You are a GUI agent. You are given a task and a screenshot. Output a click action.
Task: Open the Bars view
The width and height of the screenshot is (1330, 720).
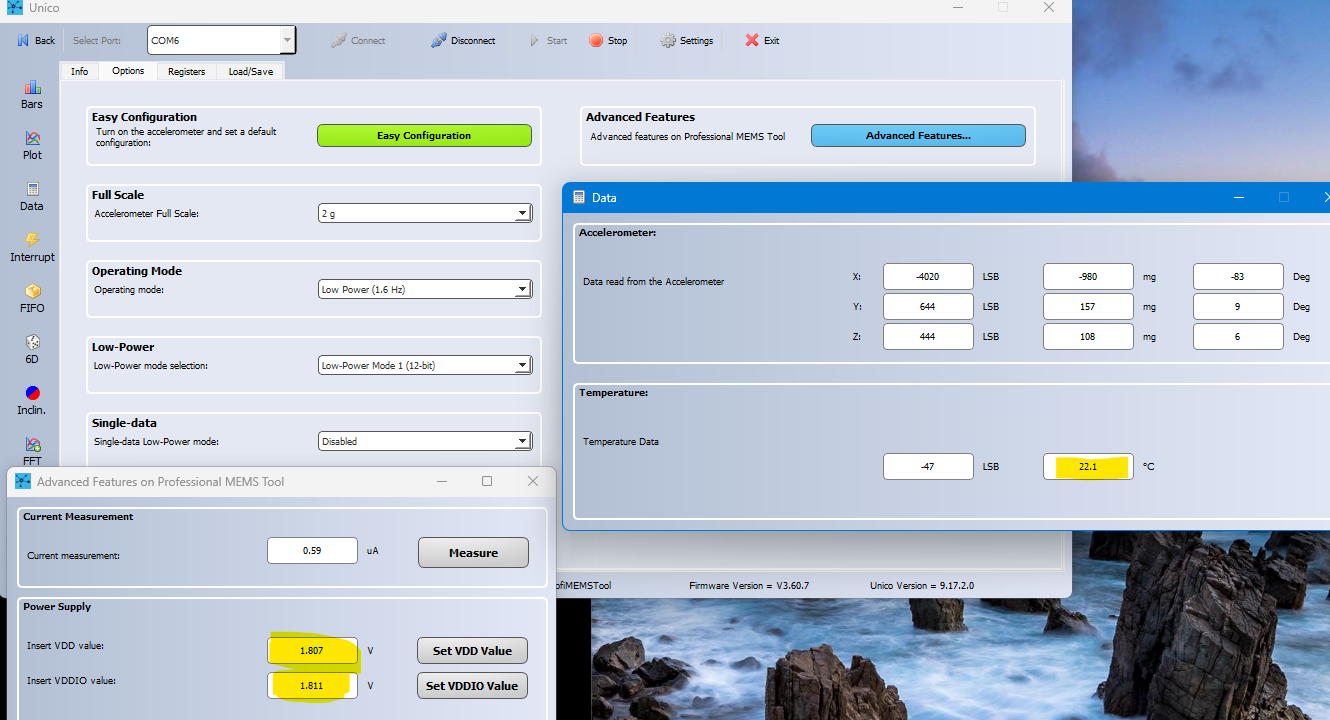[31, 95]
